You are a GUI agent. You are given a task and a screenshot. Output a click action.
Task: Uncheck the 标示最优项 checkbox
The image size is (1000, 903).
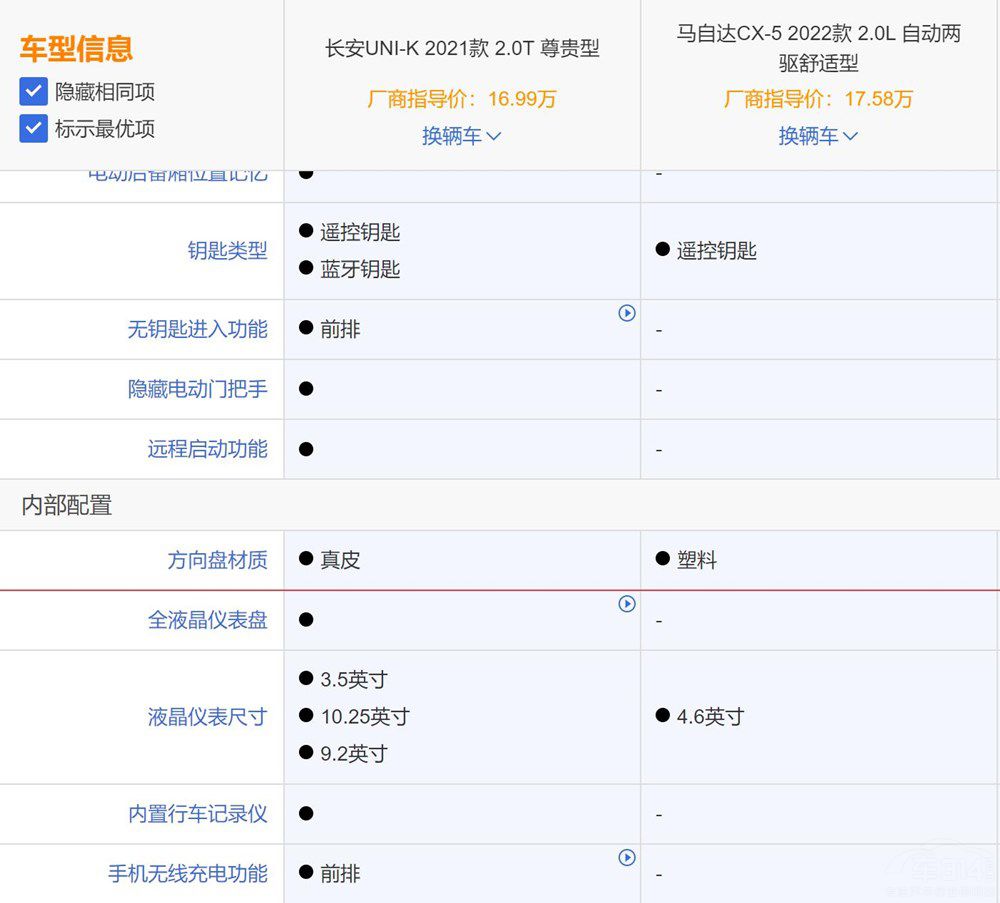34,128
